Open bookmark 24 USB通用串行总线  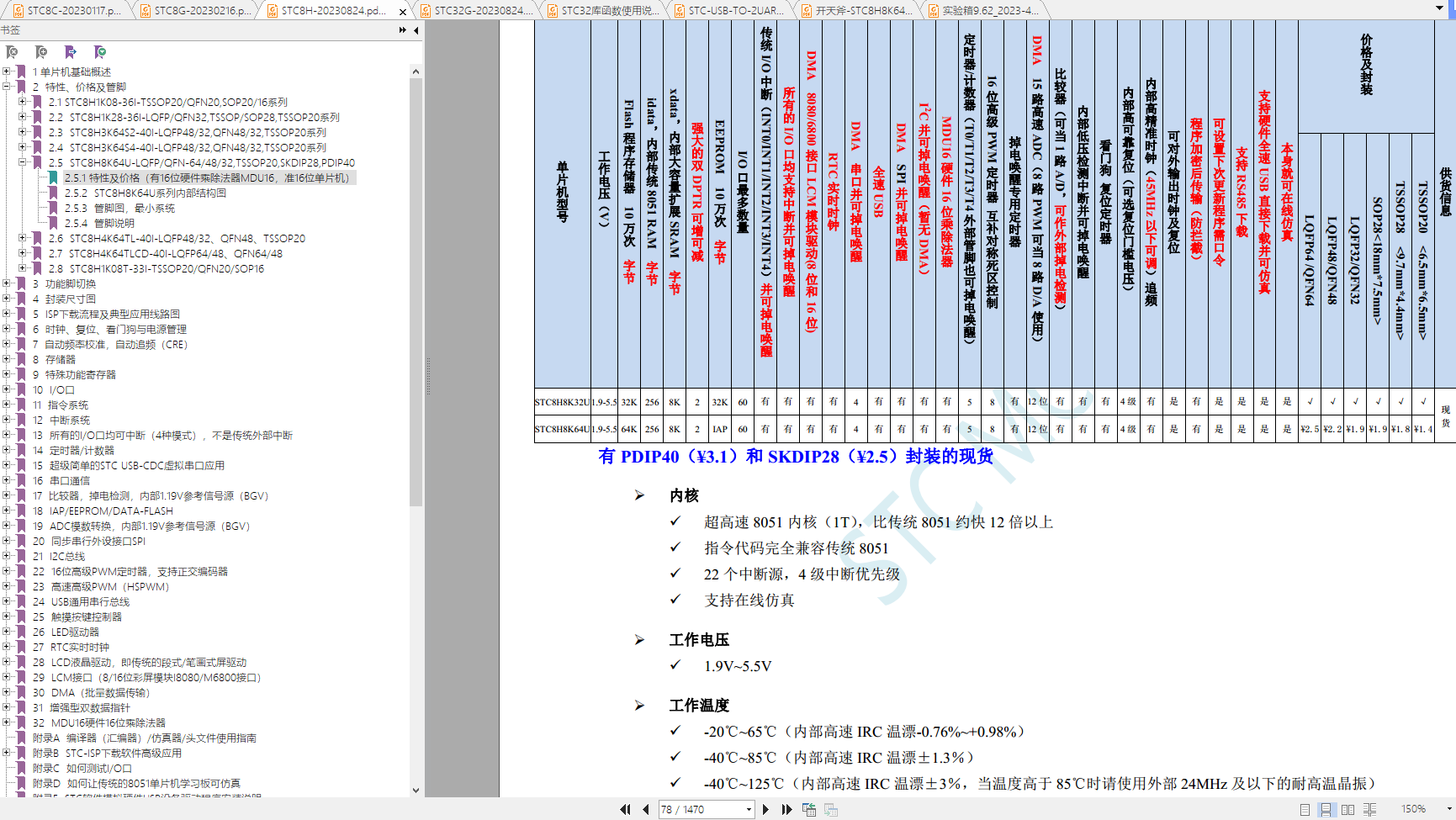(x=81, y=601)
